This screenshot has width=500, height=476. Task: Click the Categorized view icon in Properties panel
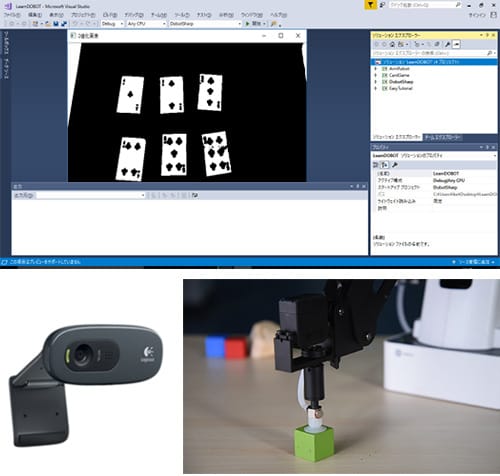click(376, 165)
